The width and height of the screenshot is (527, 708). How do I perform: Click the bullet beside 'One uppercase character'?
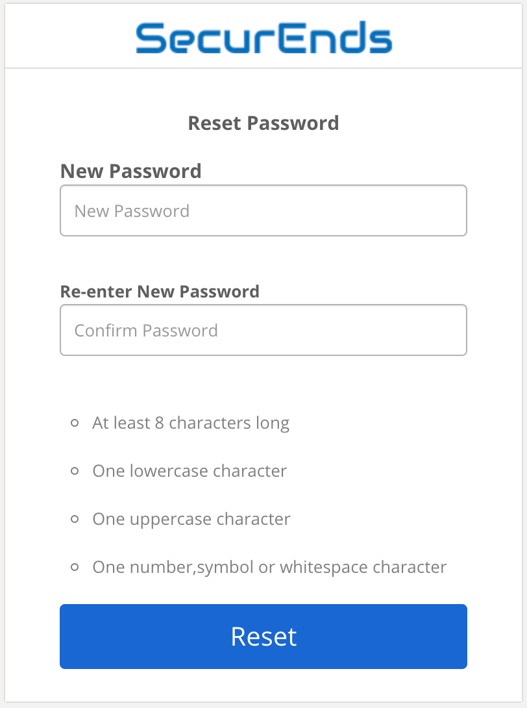coord(75,519)
